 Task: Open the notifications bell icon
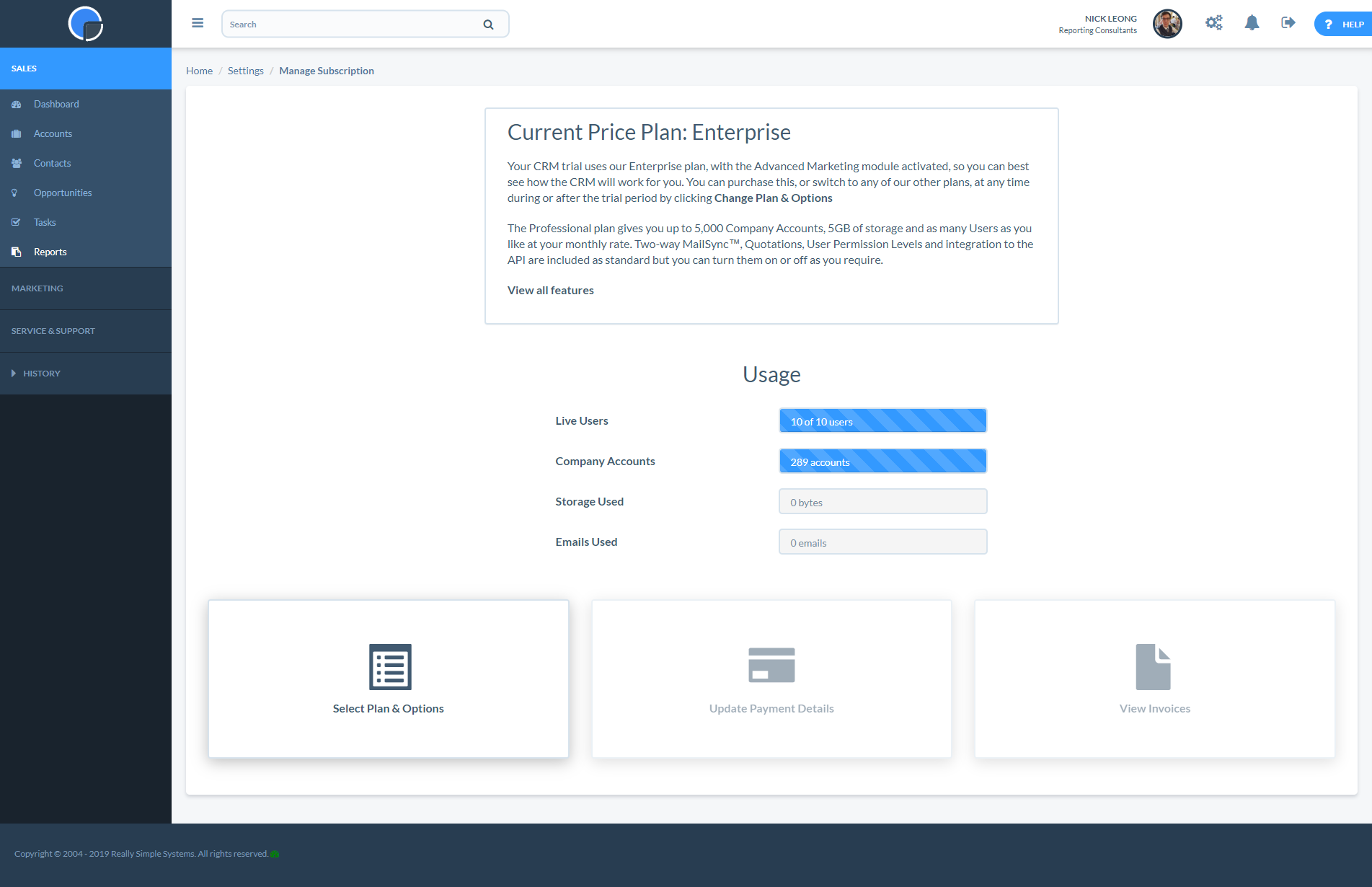click(1252, 23)
